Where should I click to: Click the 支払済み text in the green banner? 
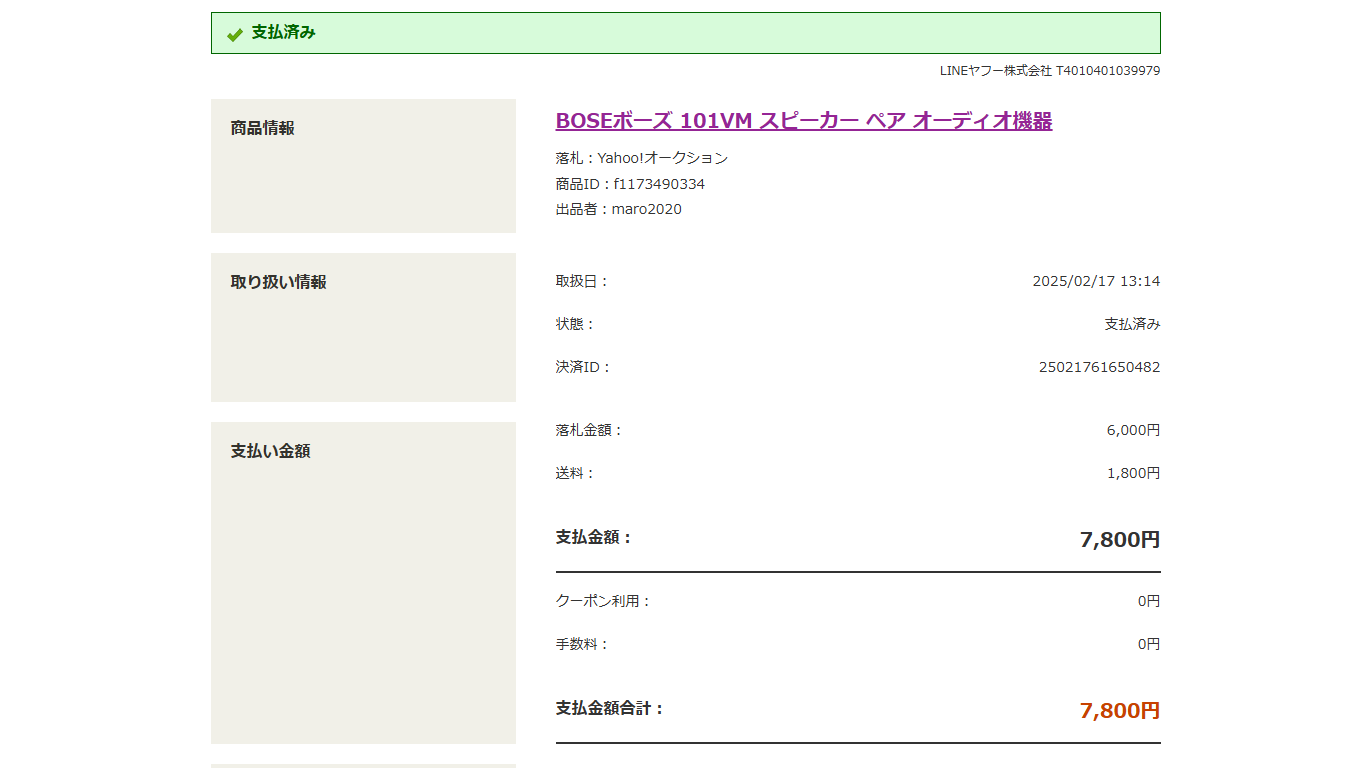coord(283,32)
